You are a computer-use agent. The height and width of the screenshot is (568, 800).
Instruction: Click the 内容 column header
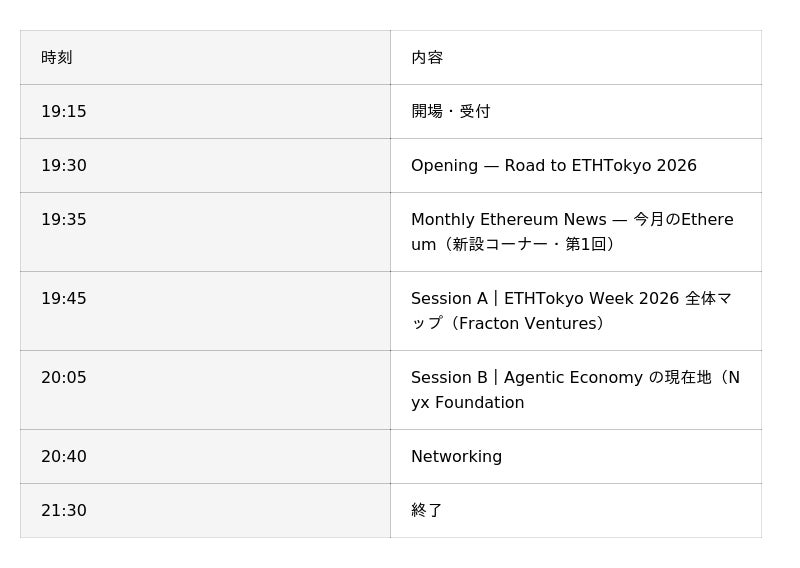576,58
